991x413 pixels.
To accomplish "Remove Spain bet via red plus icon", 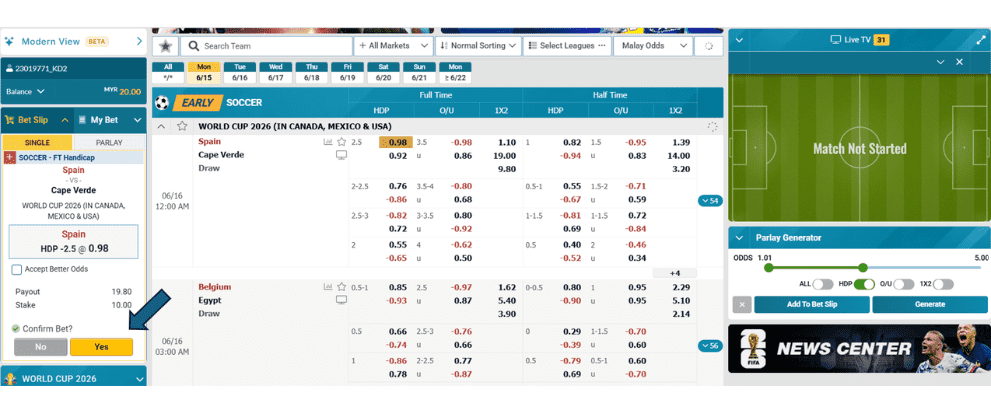I will pos(10,157).
